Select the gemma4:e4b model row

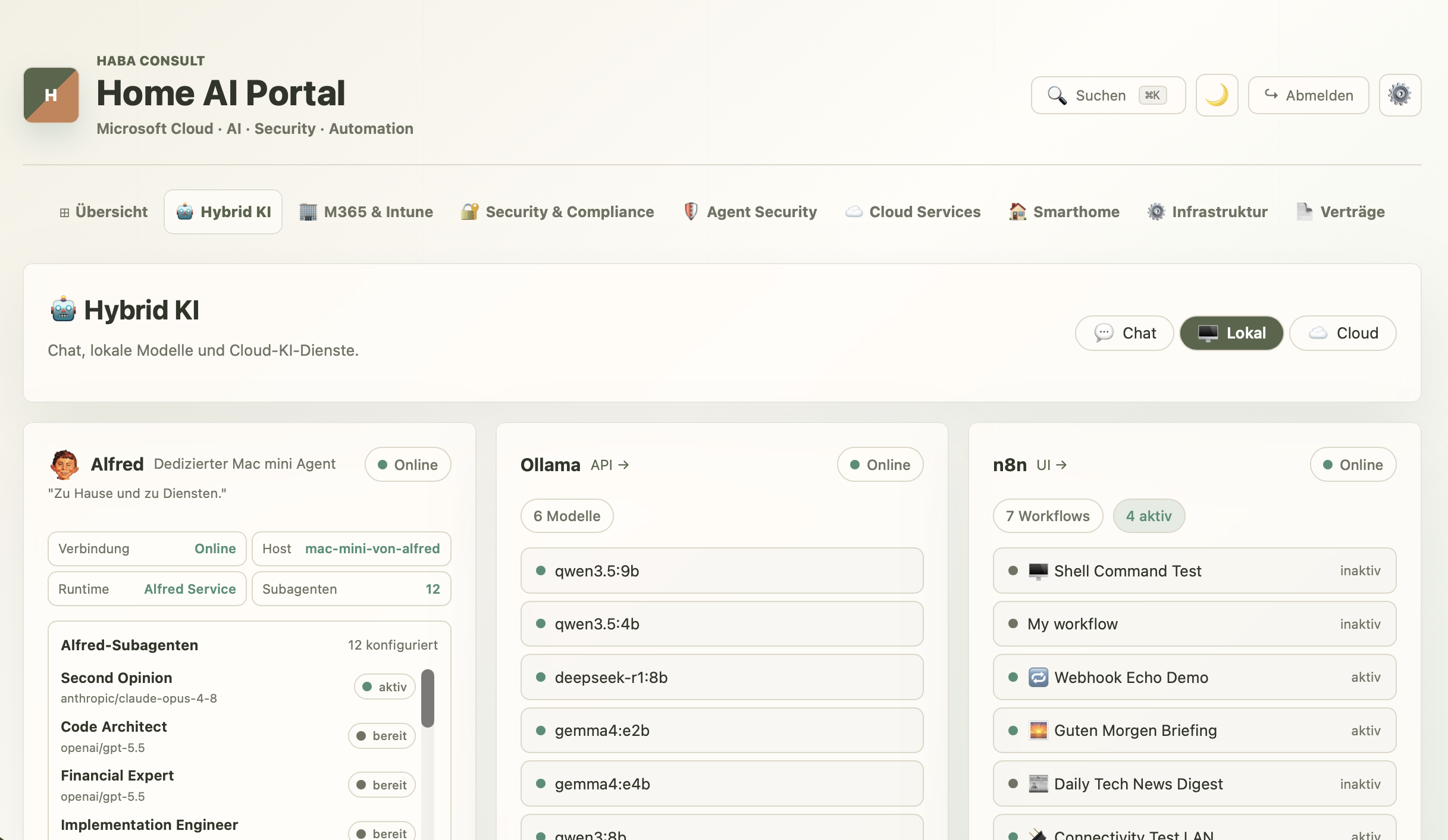722,783
